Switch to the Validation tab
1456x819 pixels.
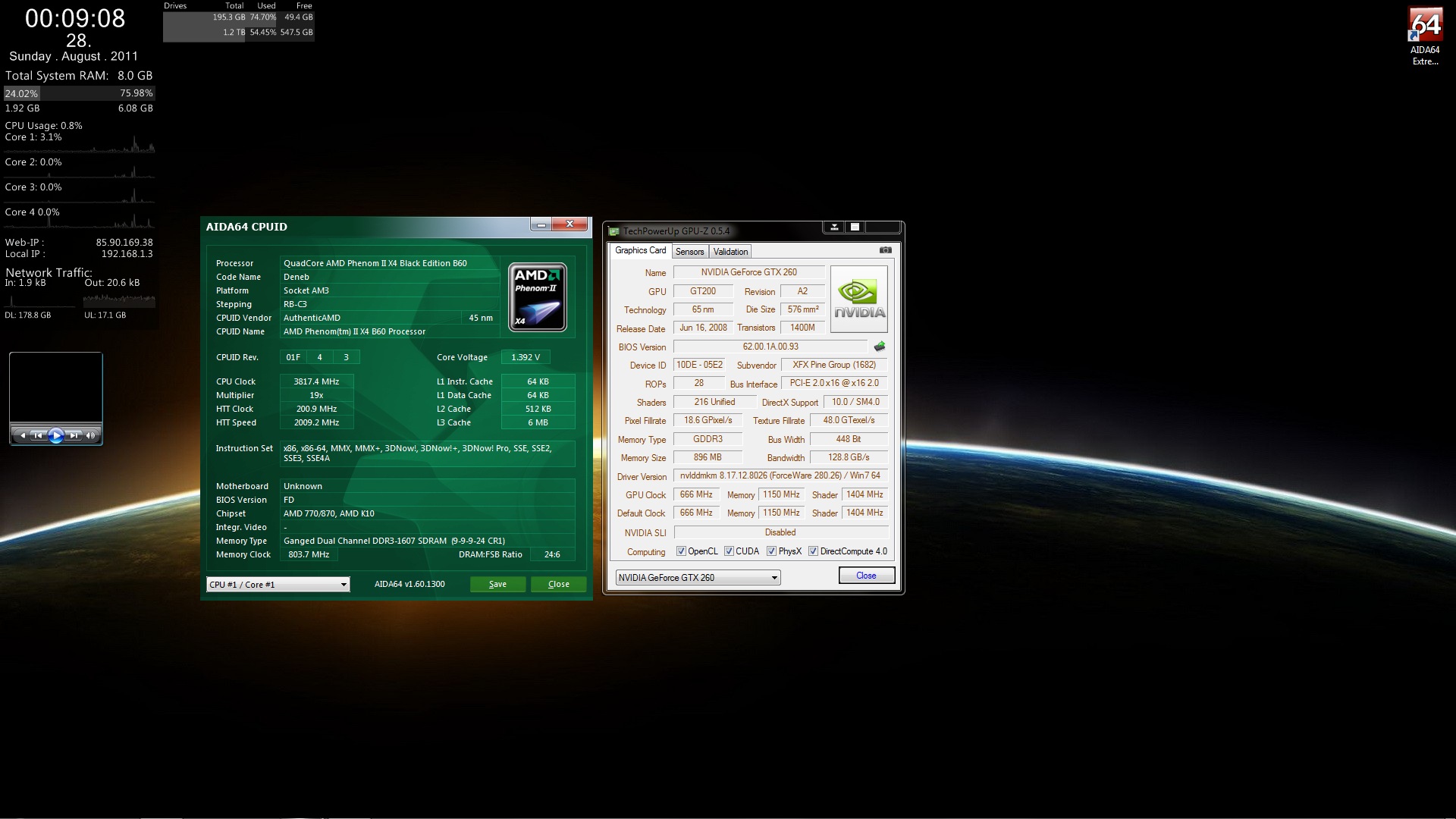pos(730,251)
